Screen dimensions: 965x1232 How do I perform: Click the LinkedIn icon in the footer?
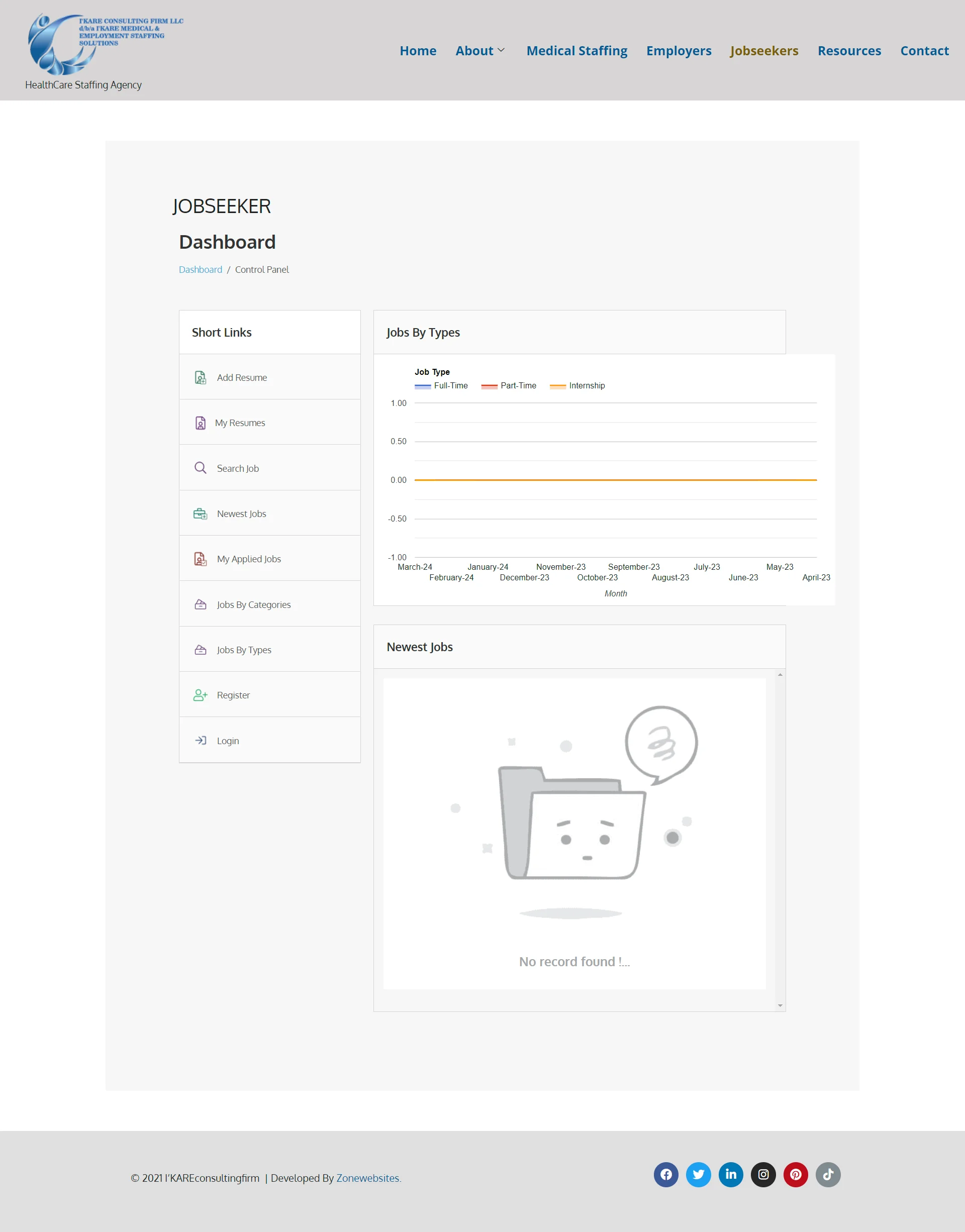[x=730, y=1174]
